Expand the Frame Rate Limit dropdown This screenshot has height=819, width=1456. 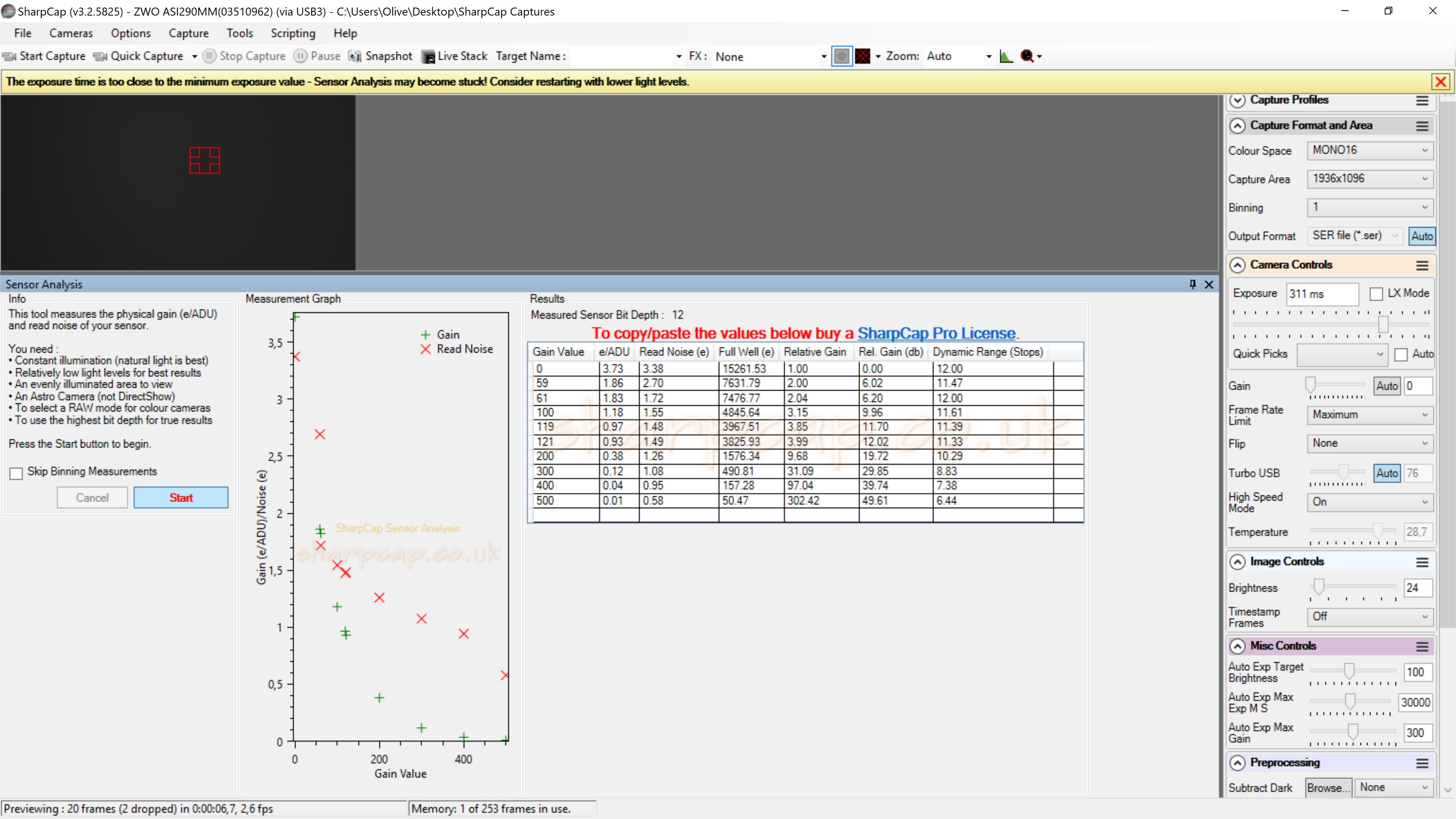[1370, 415]
